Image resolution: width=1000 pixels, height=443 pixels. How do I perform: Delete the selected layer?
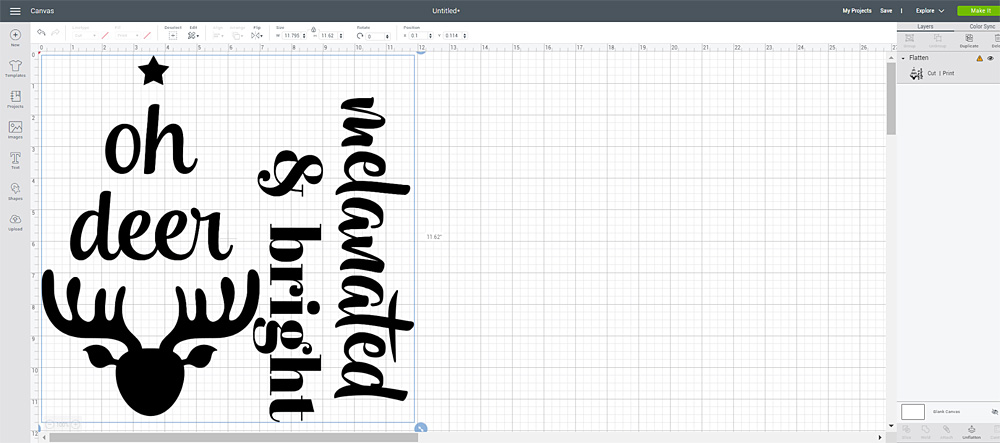coord(996,41)
